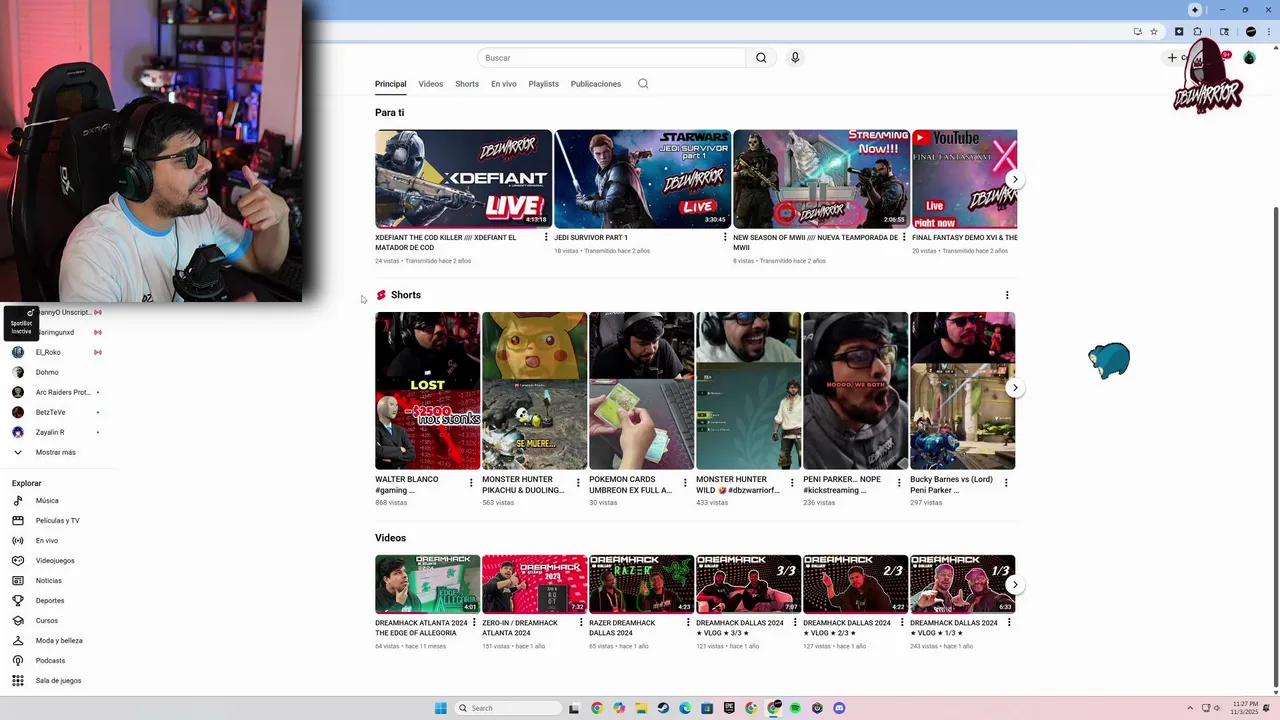The height and width of the screenshot is (720, 1280).
Task: Switch to Videos channel tab
Action: point(431,84)
